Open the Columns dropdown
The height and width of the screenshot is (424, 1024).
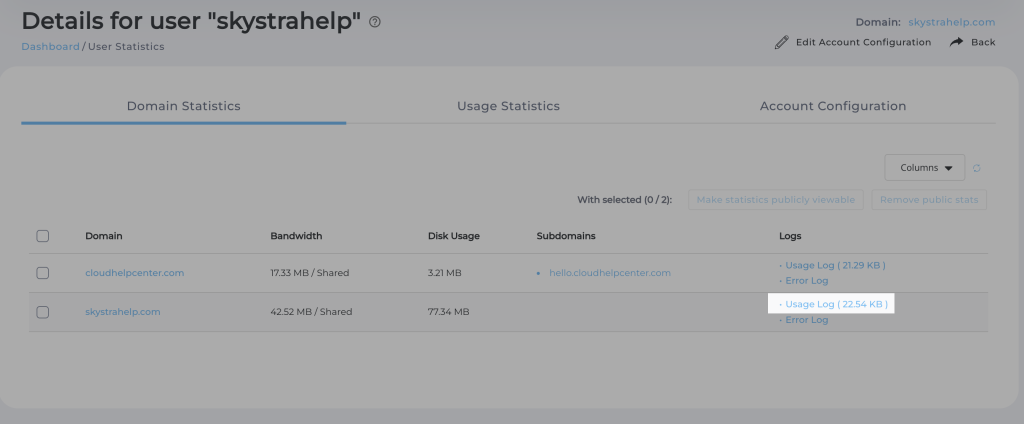[x=925, y=168]
